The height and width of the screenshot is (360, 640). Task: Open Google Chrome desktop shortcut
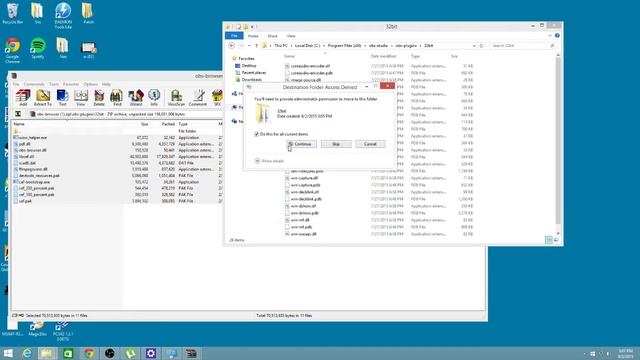[13, 51]
